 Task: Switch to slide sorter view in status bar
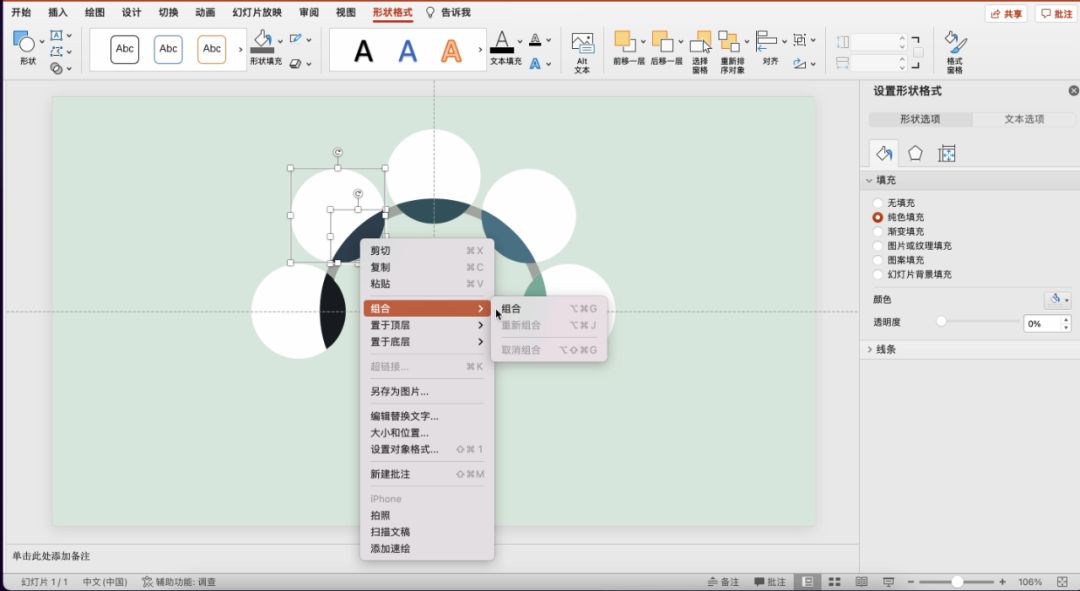pyautogui.click(x=833, y=582)
